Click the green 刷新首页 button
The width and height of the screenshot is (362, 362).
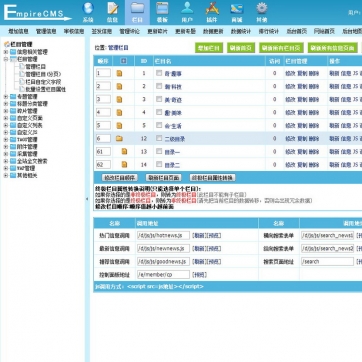[241, 48]
